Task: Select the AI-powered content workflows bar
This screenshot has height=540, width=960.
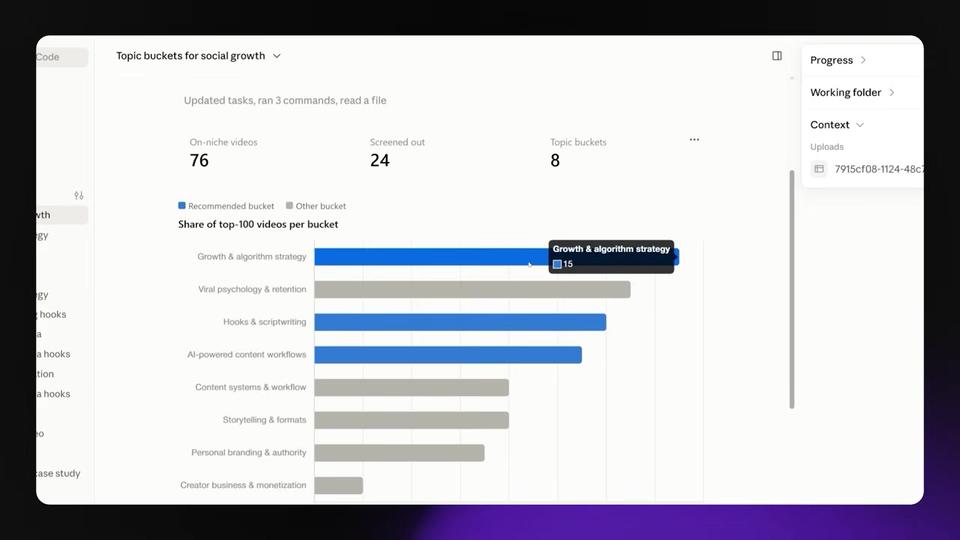Action: (448, 354)
